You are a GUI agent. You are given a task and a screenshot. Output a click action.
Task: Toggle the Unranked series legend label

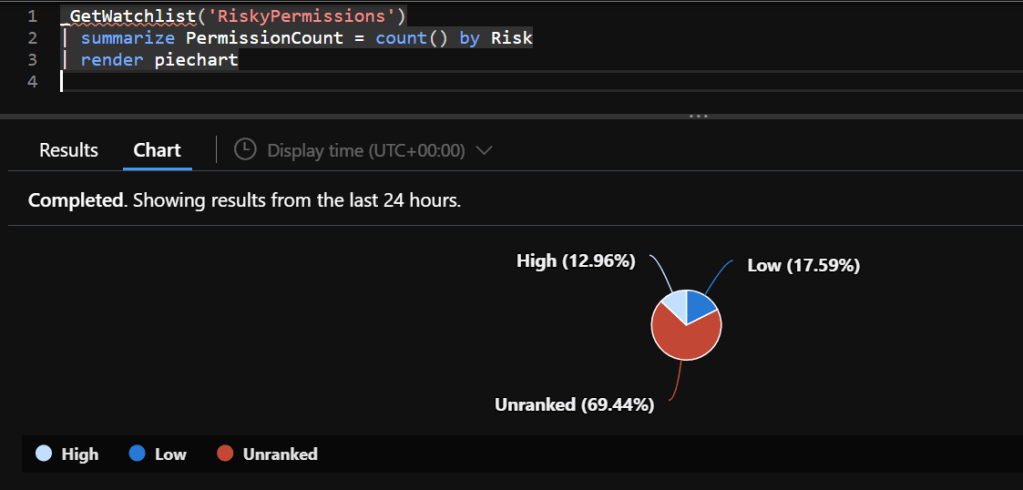pyautogui.click(x=278, y=454)
